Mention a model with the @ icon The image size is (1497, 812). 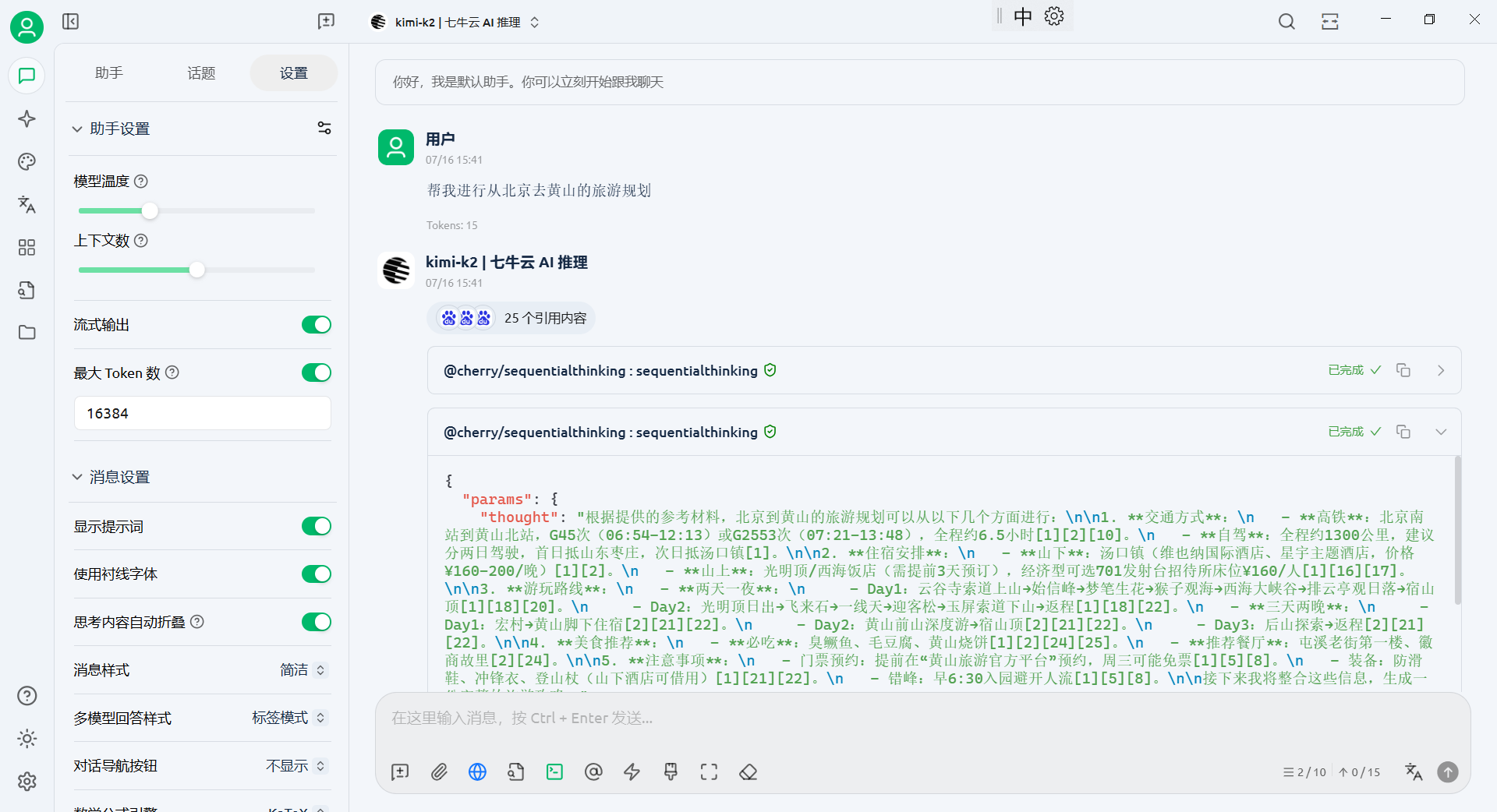pyautogui.click(x=593, y=772)
